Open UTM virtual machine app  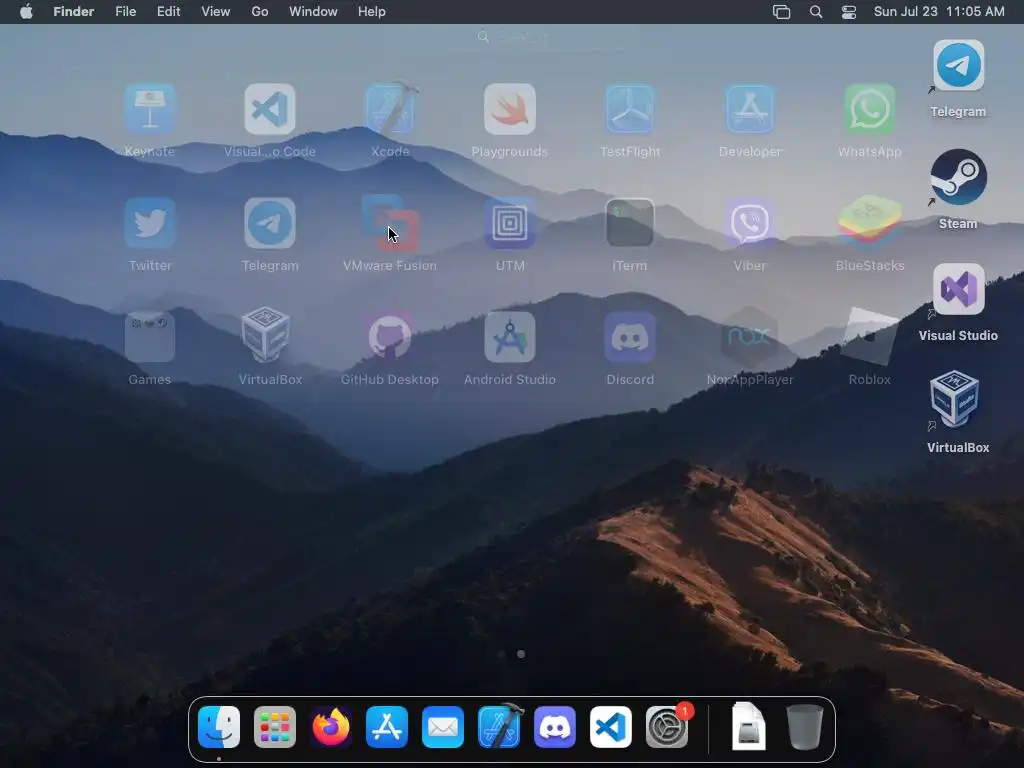pos(510,223)
